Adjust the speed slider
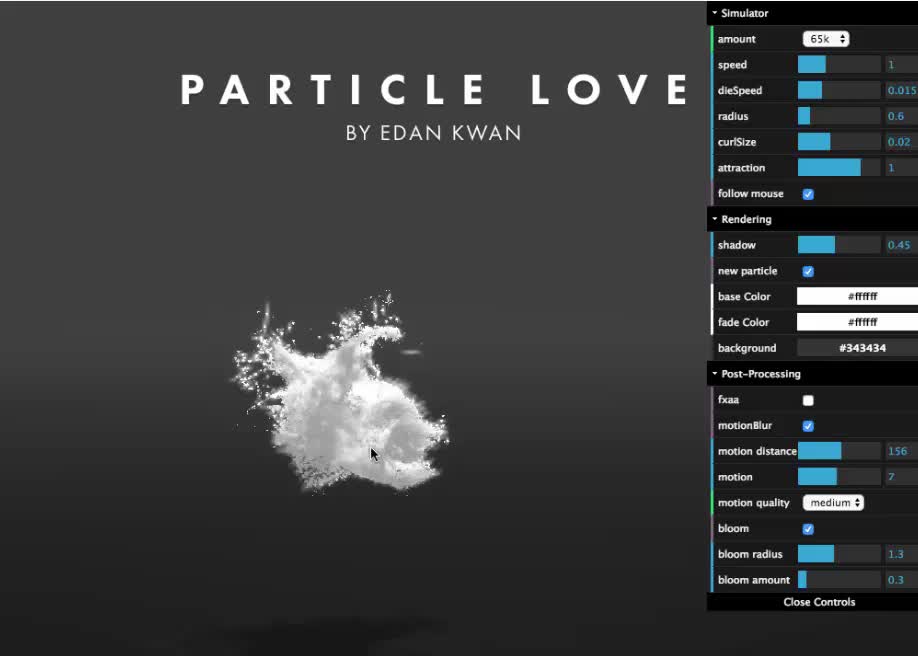The height and width of the screenshot is (656, 918). [x=839, y=64]
